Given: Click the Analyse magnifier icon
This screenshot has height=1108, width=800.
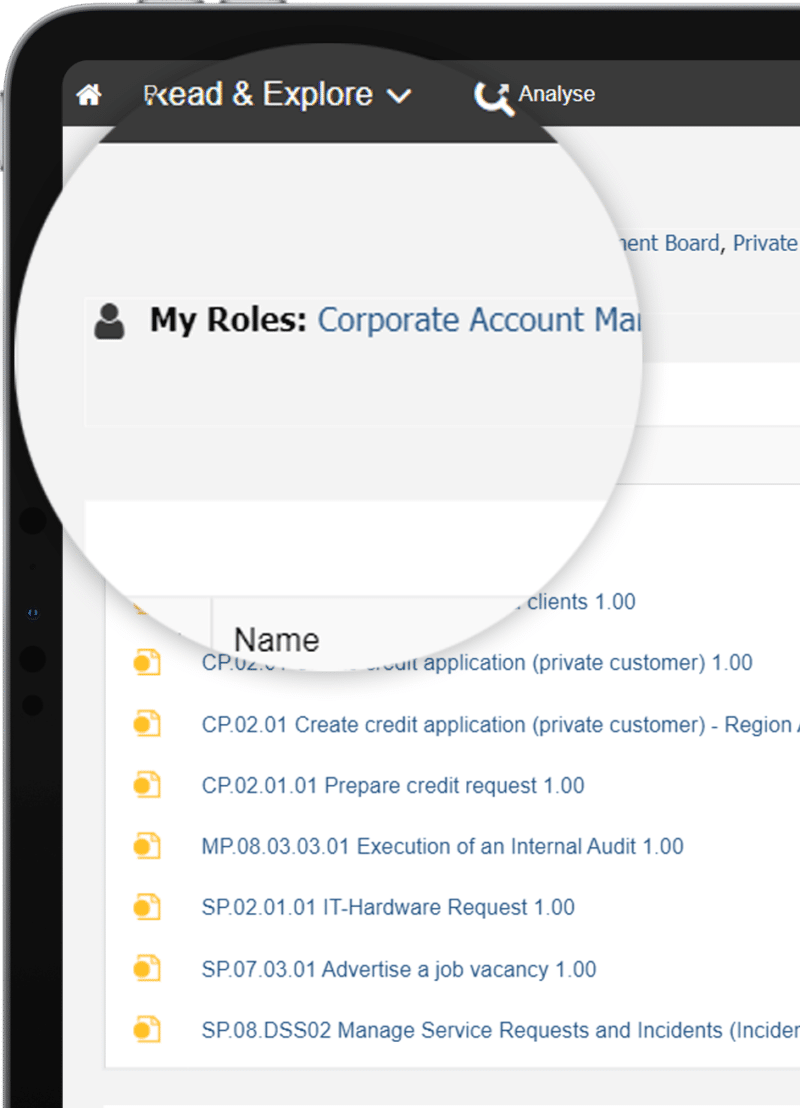Looking at the screenshot, I should (493, 97).
